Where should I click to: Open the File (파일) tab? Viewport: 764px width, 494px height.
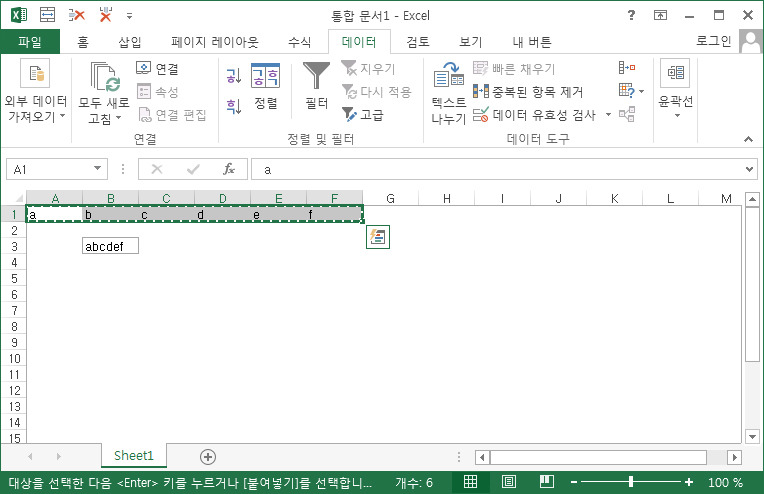(30, 41)
